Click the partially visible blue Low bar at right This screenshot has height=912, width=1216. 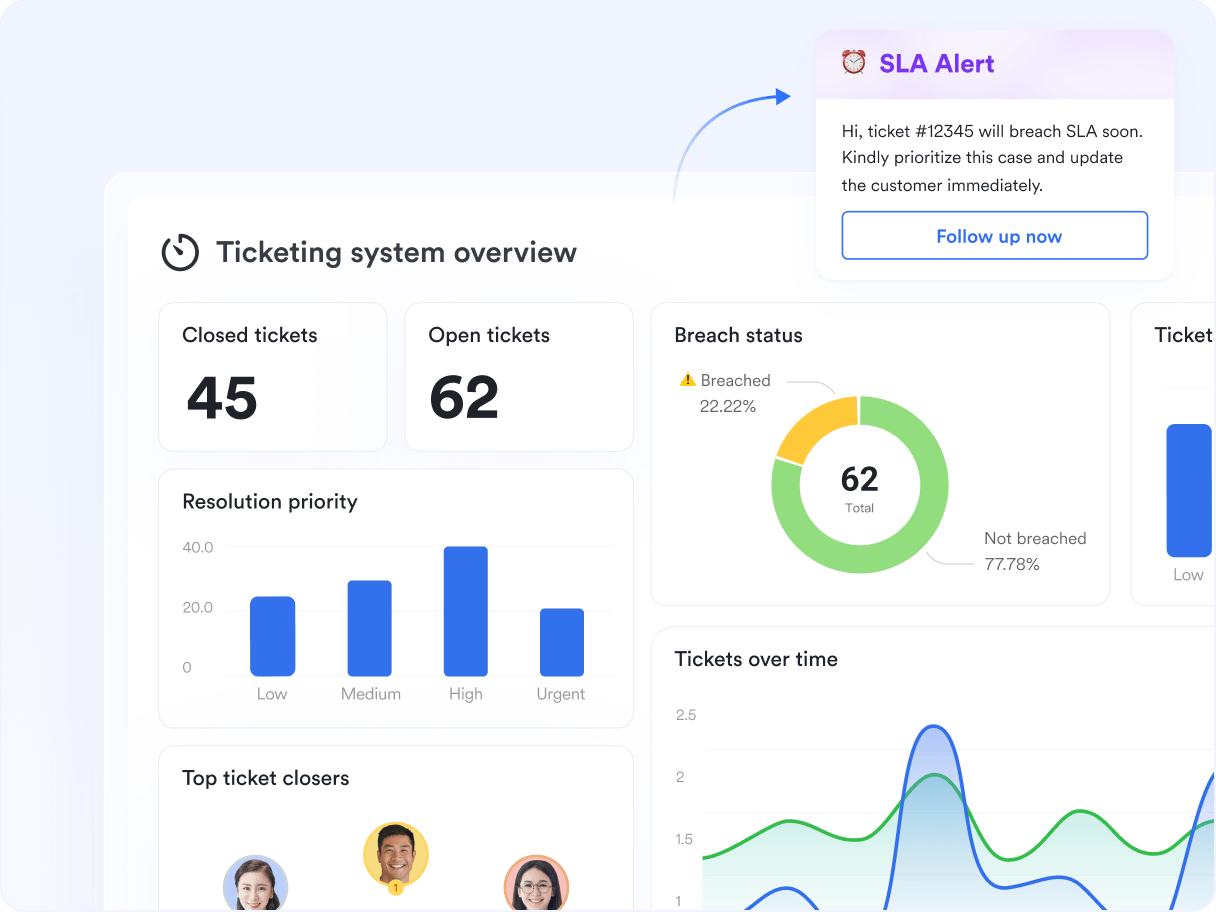point(1188,490)
